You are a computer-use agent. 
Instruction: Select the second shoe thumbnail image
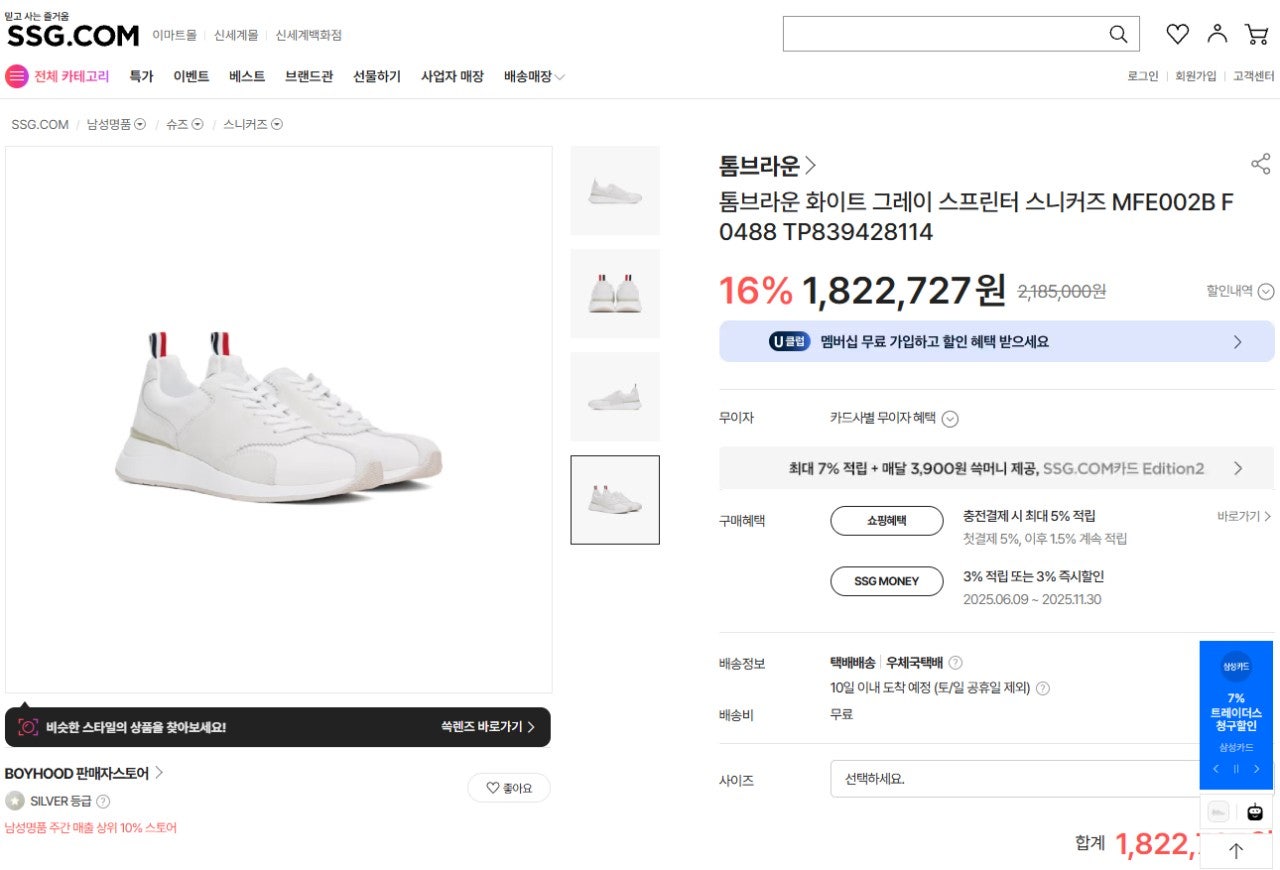615,293
